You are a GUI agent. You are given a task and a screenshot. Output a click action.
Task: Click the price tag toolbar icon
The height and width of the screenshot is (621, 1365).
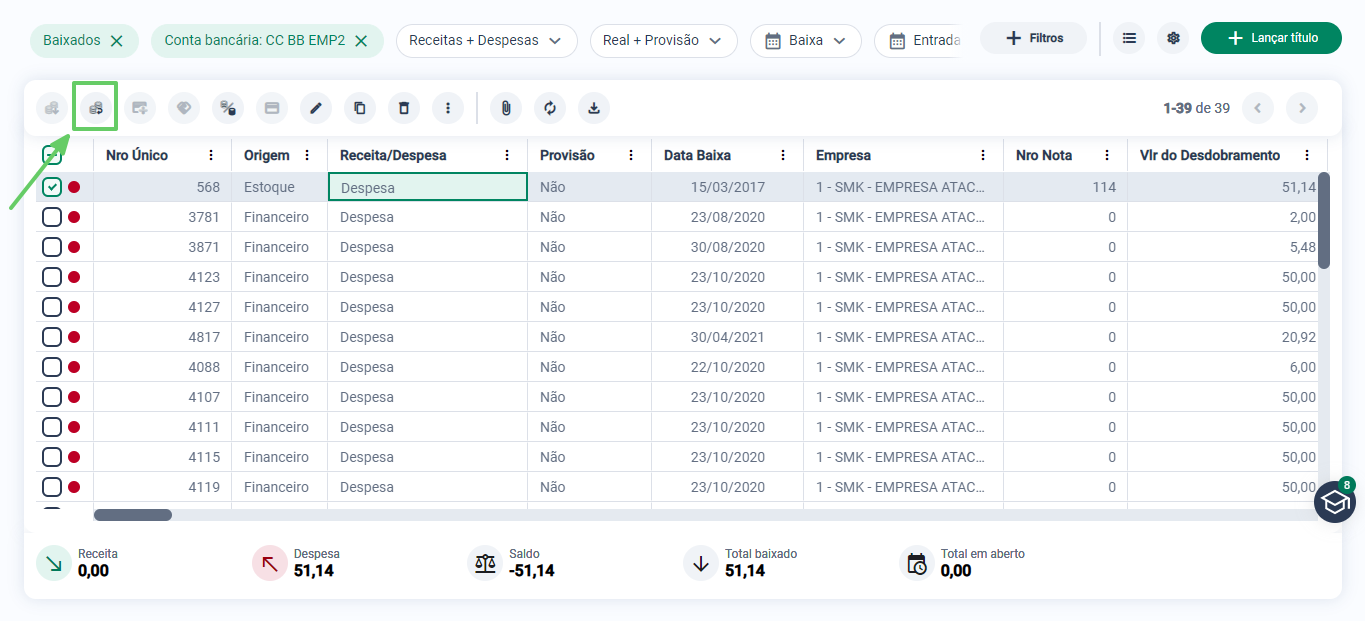click(184, 108)
